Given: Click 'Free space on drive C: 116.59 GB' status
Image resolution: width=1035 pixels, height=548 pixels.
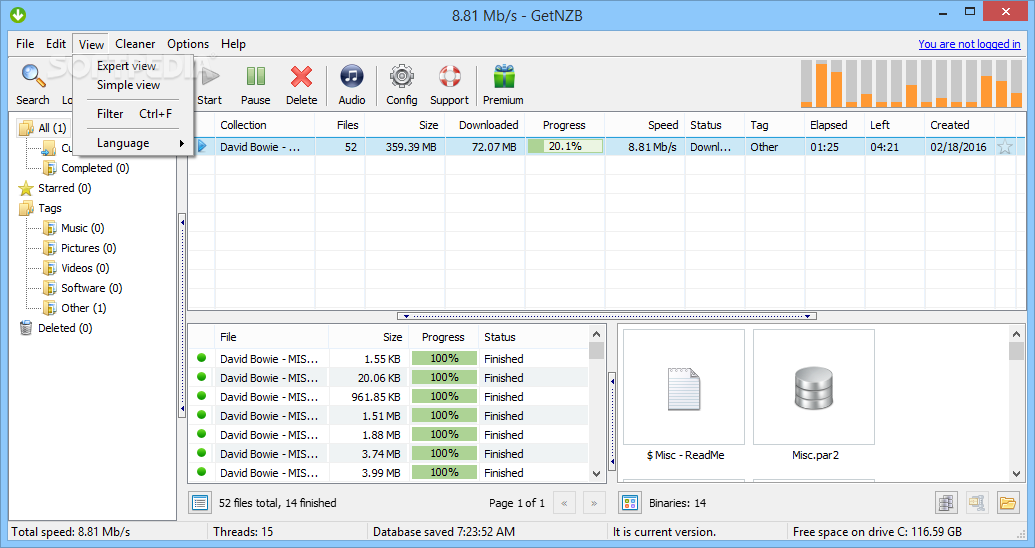Looking at the screenshot, I should (x=877, y=531).
